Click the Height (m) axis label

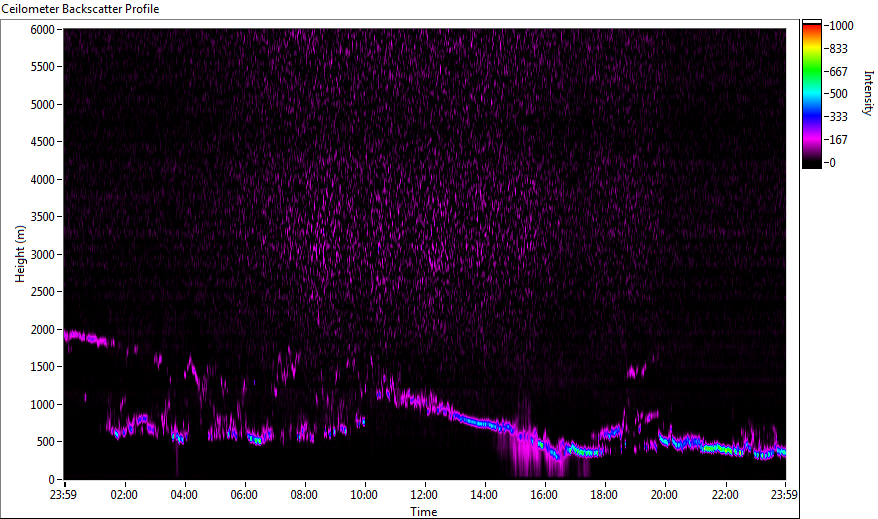[20, 254]
